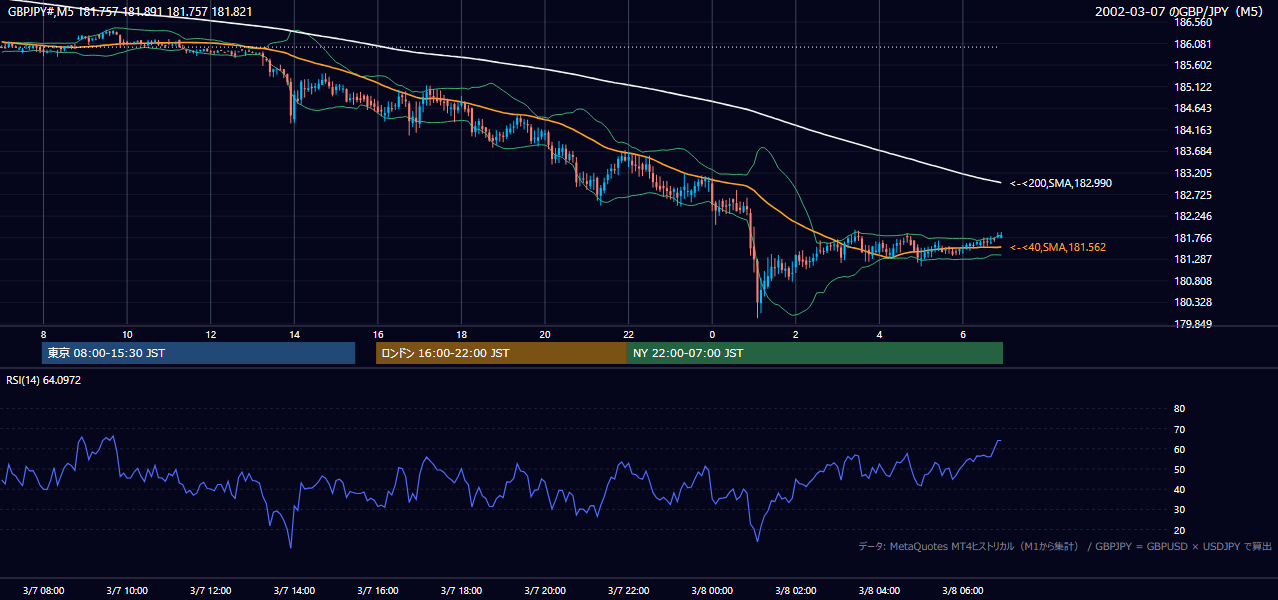
Task: Click RSI scale level 60
Action: (1179, 449)
